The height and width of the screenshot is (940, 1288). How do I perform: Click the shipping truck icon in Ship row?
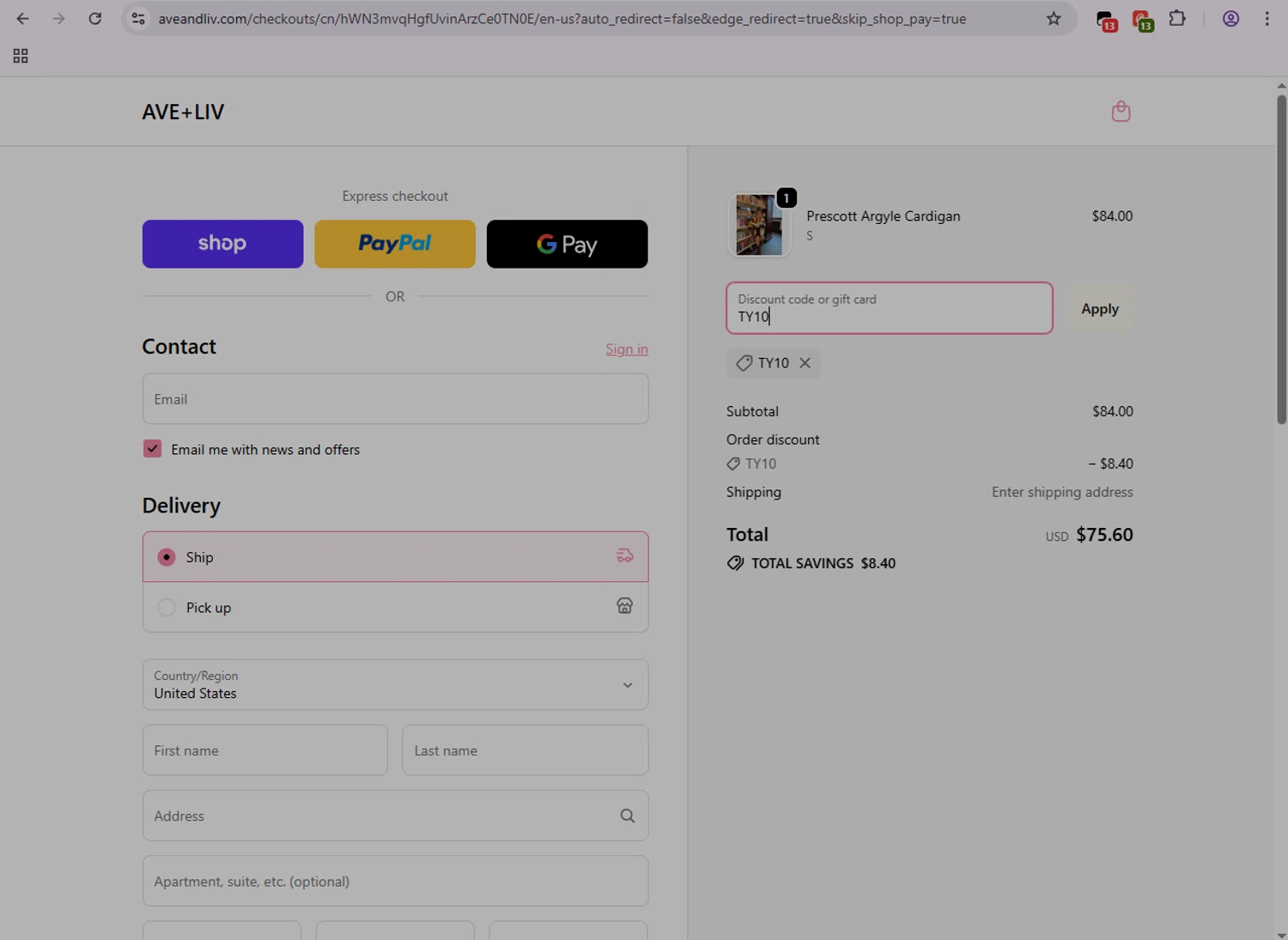624,556
